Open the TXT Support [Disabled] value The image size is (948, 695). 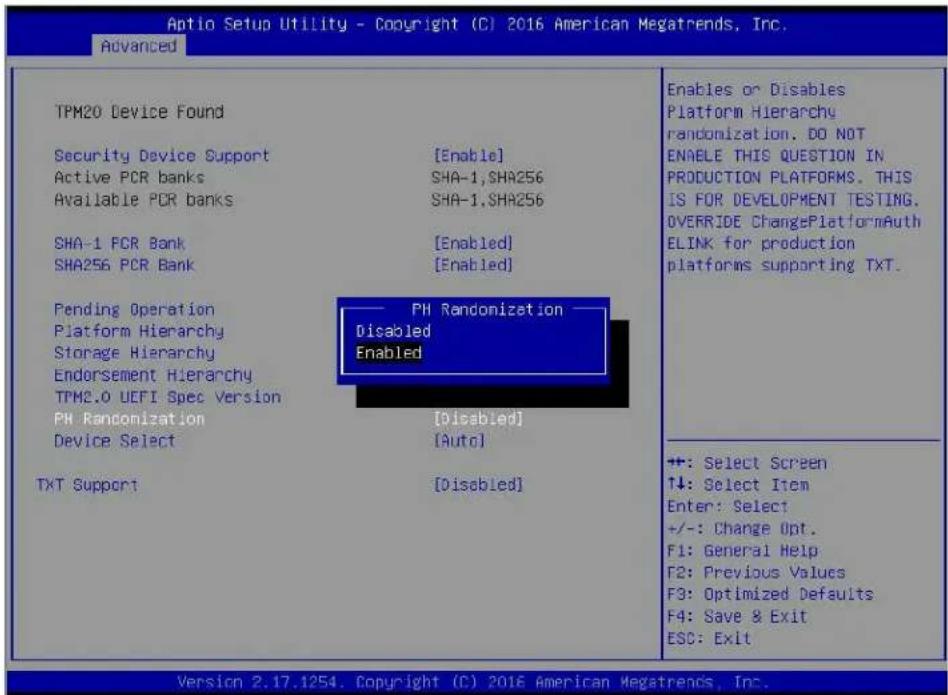pos(478,485)
